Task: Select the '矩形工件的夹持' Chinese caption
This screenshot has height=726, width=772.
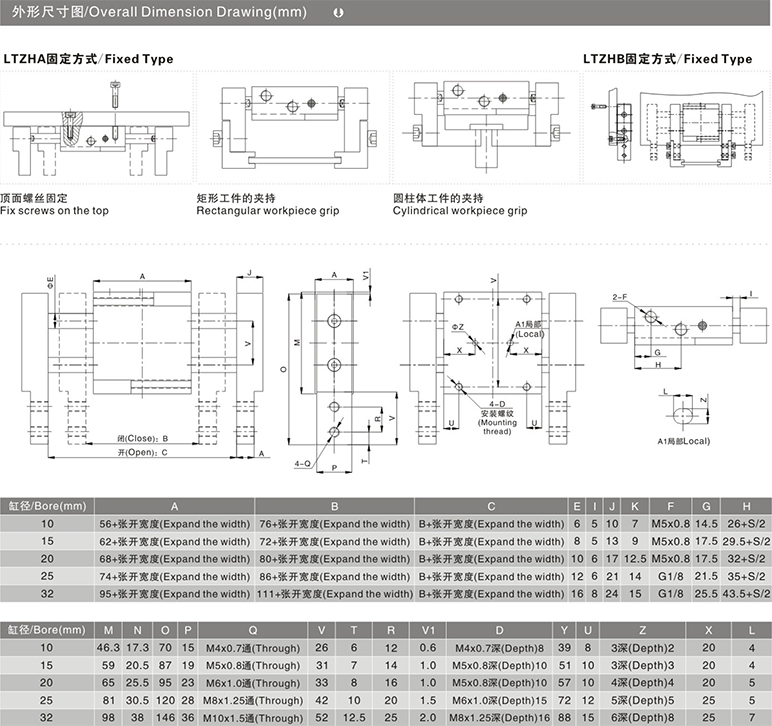Action: point(236,198)
